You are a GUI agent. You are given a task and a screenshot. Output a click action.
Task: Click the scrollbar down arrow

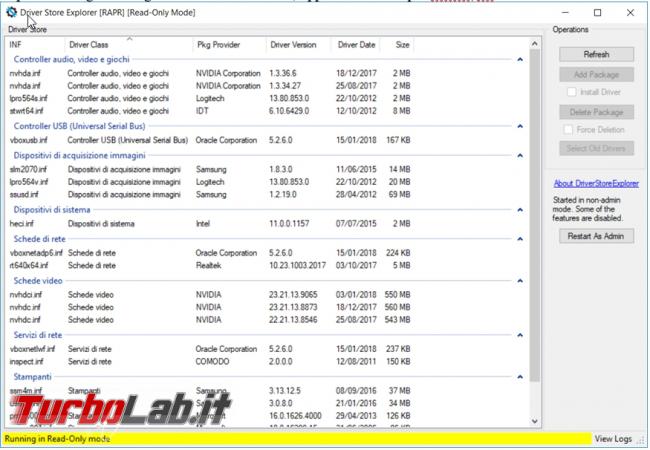(x=534, y=421)
